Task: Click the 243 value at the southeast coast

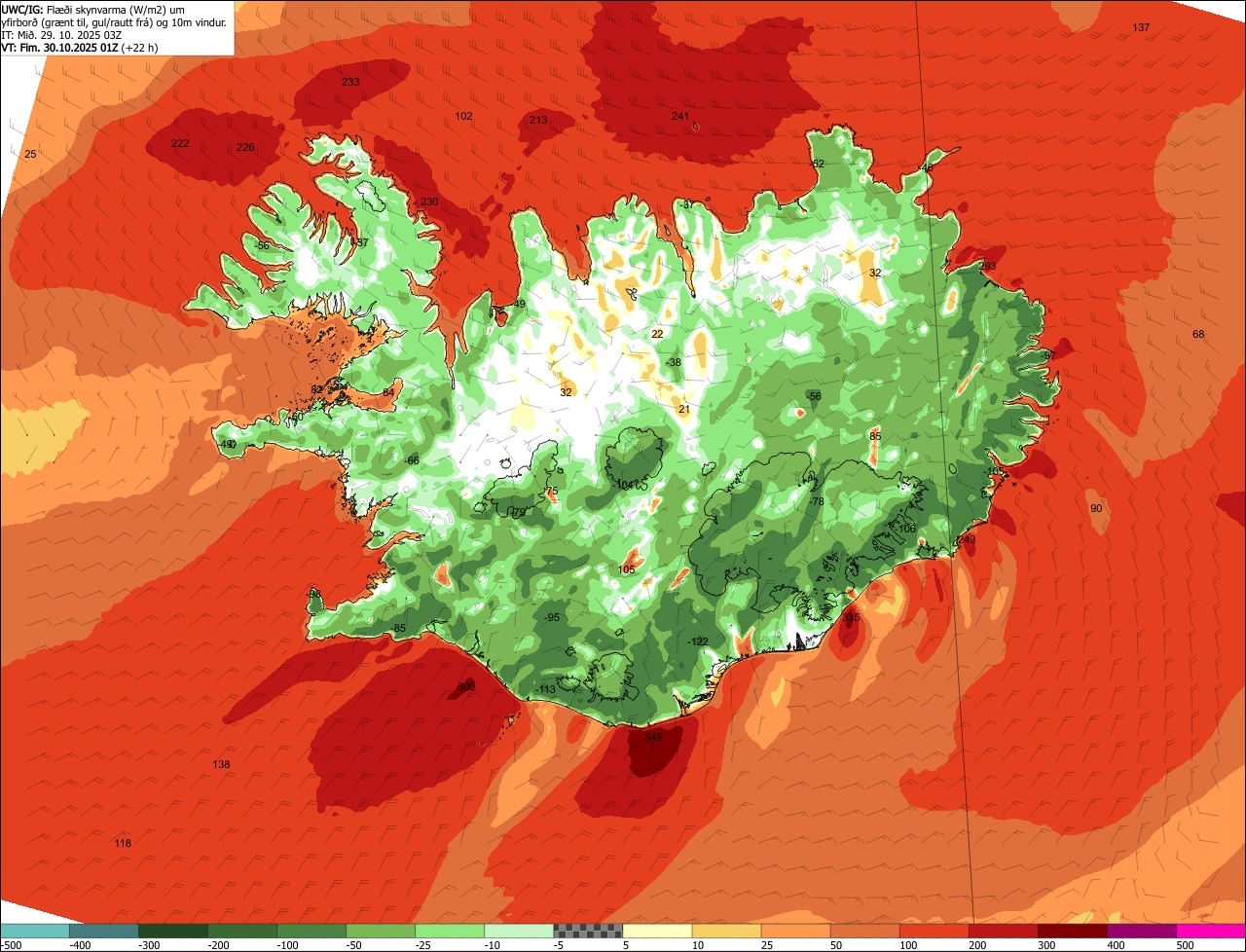Action: tap(966, 539)
